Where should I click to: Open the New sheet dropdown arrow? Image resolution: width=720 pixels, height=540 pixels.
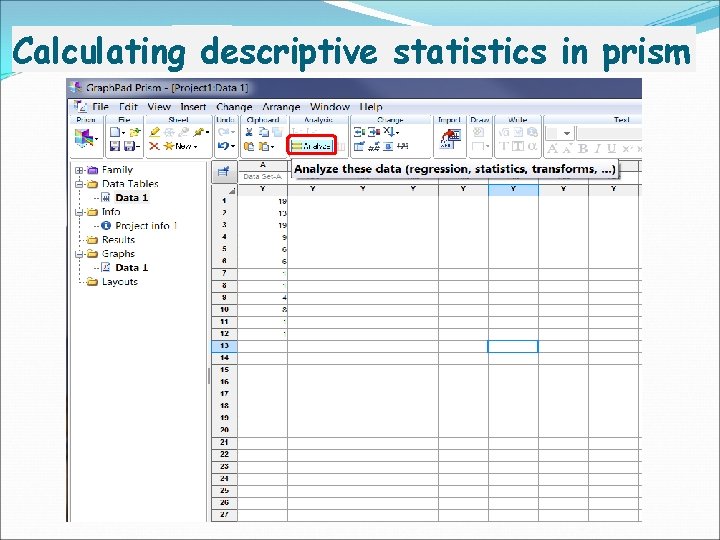pyautogui.click(x=195, y=147)
